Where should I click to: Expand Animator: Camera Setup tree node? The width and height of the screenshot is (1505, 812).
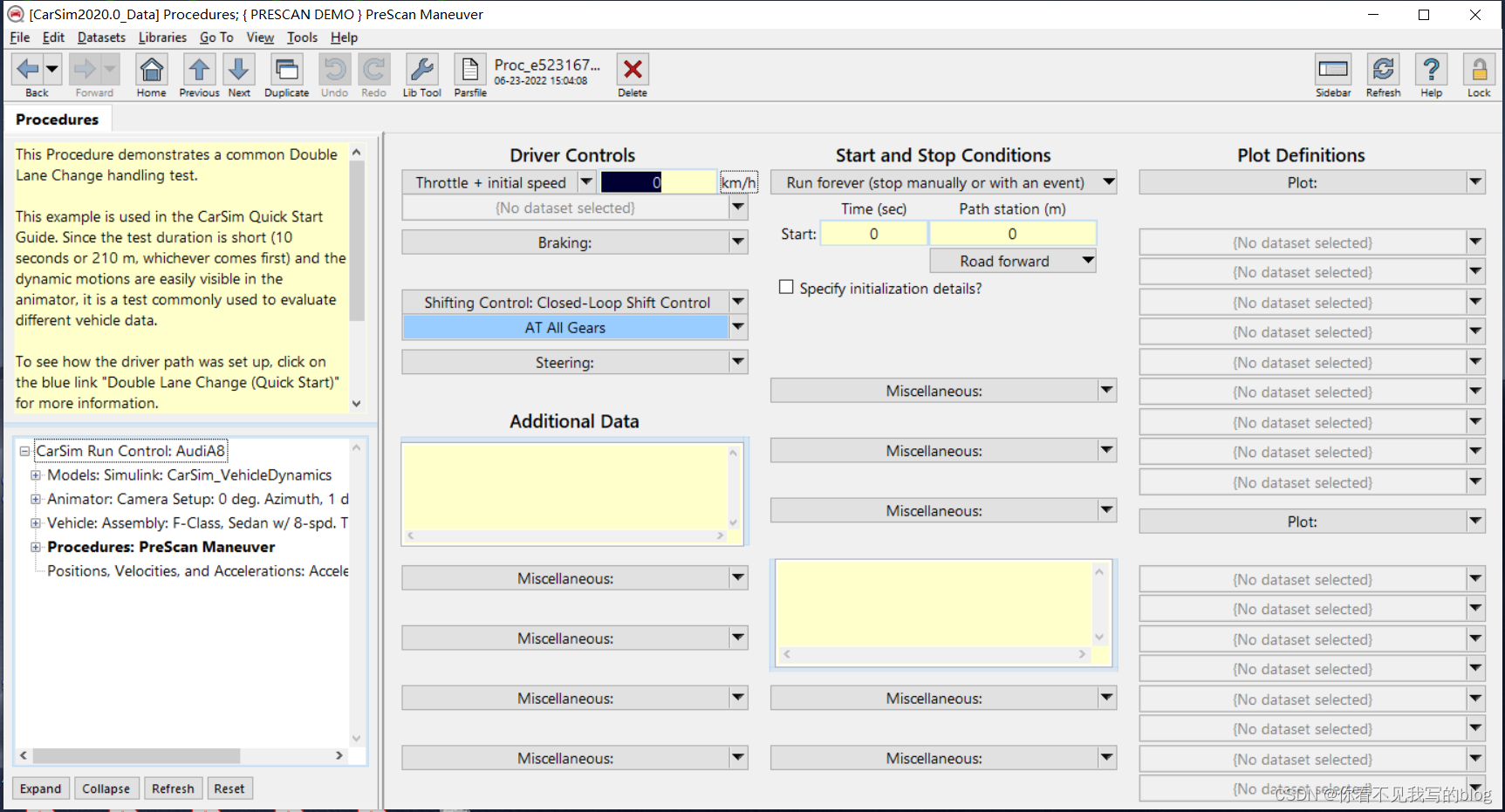[36, 499]
